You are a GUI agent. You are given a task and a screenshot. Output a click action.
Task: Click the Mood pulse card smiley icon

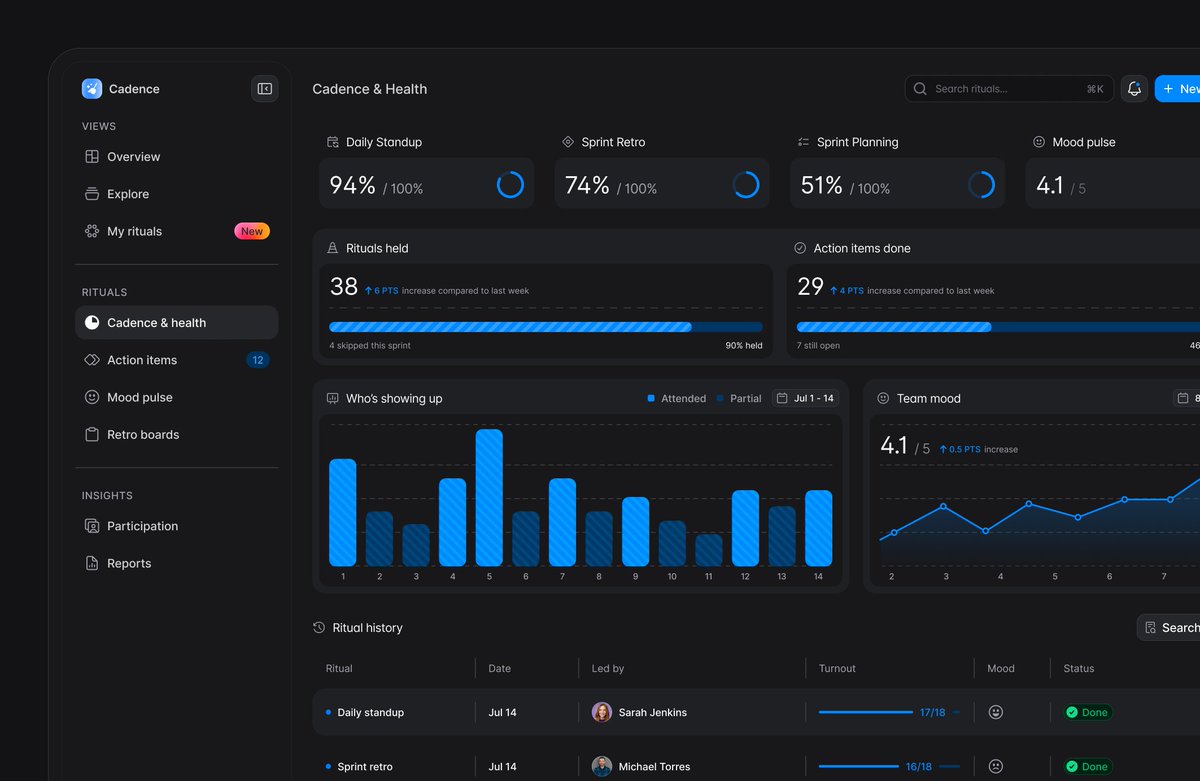click(x=1039, y=142)
